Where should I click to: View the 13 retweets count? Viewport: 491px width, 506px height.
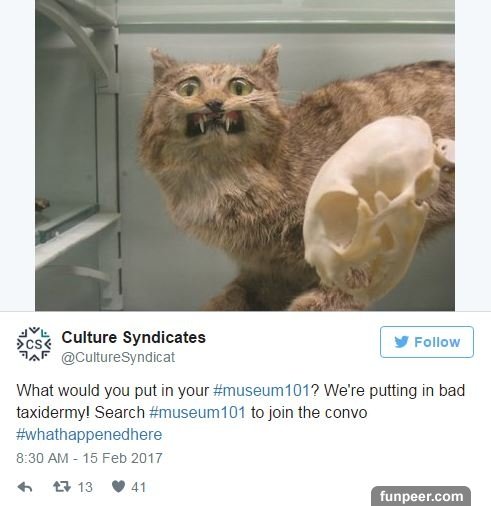pos(85,487)
